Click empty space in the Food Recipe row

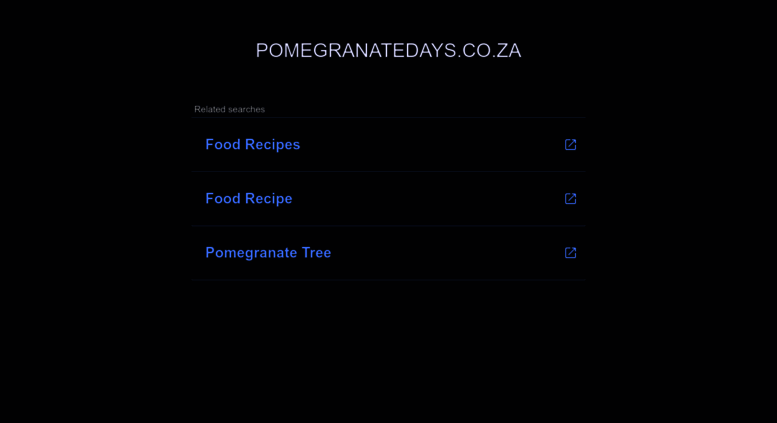tap(431, 199)
